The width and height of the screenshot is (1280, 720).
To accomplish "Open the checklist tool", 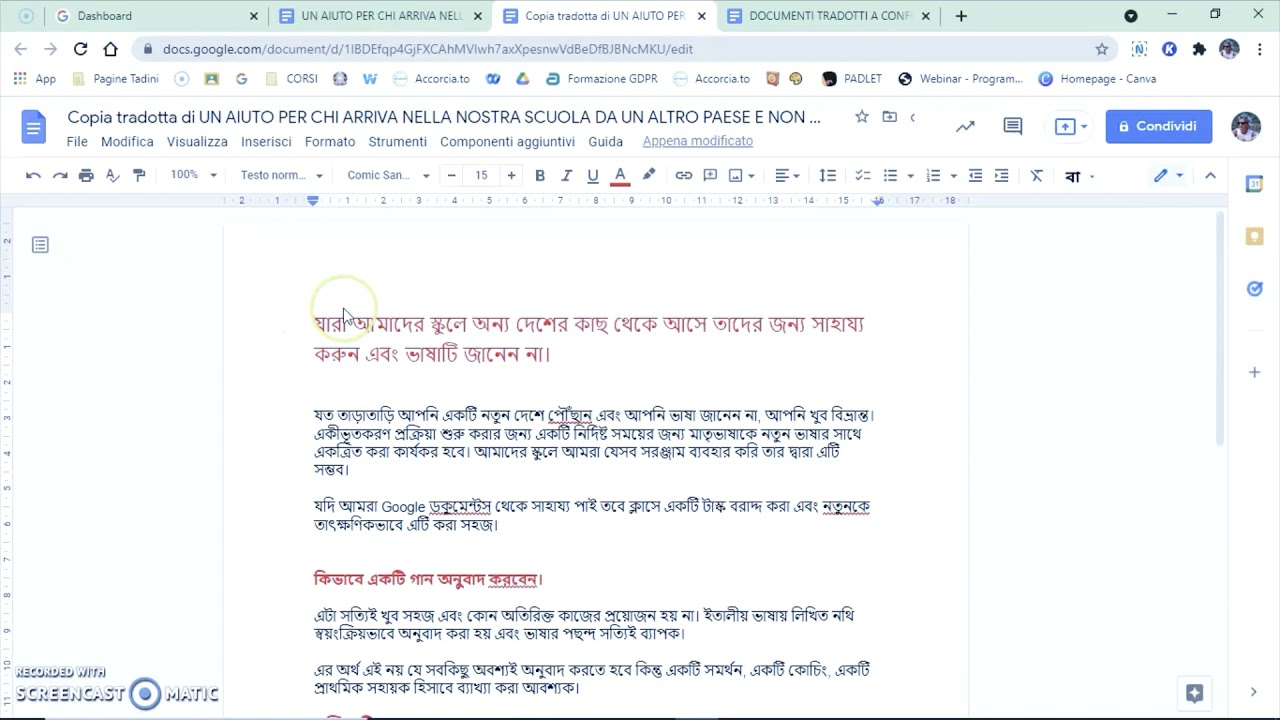I will click(863, 175).
